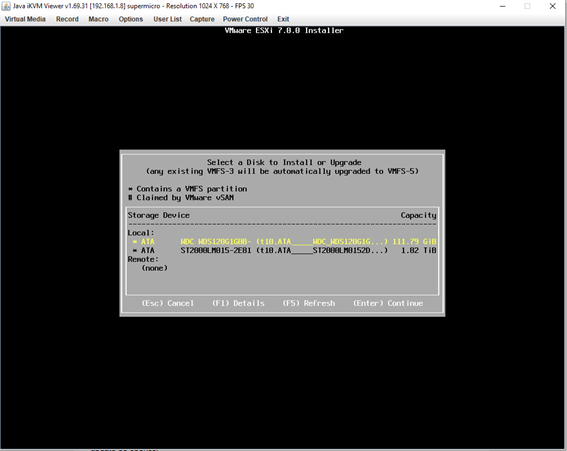Click the (Esc) Cancel option
Viewport: 567px width, 451px height.
(167, 303)
